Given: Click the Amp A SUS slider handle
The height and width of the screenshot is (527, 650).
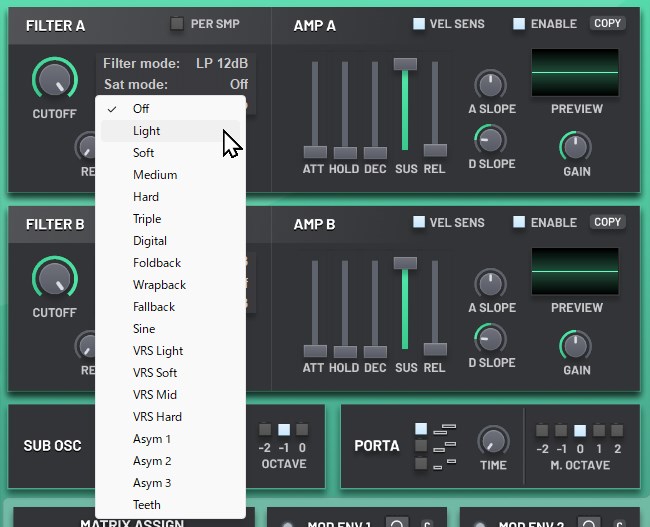Looking at the screenshot, I should (x=405, y=64).
